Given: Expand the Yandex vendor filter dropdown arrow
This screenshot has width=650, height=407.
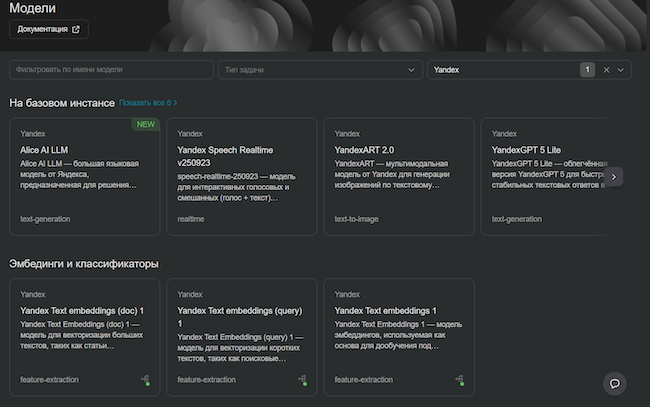Looking at the screenshot, I should click(621, 70).
